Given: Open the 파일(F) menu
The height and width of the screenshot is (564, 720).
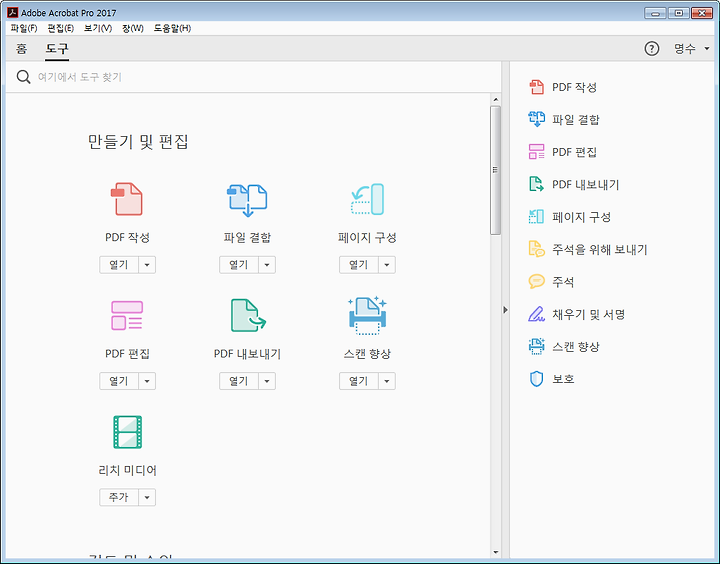Looking at the screenshot, I should pos(24,28).
